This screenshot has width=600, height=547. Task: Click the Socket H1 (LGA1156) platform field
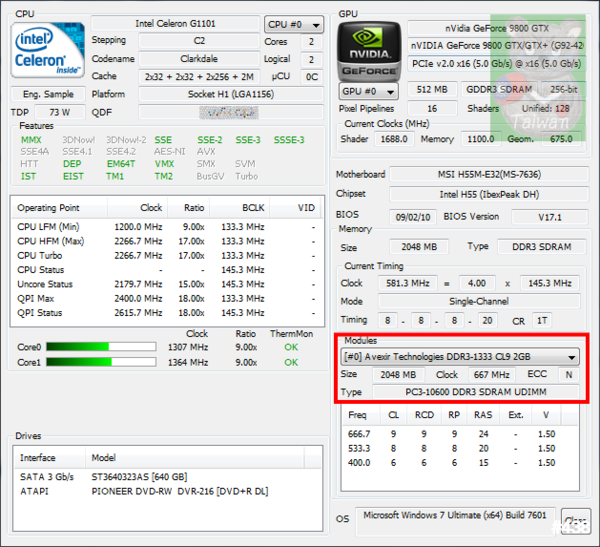coord(230,94)
